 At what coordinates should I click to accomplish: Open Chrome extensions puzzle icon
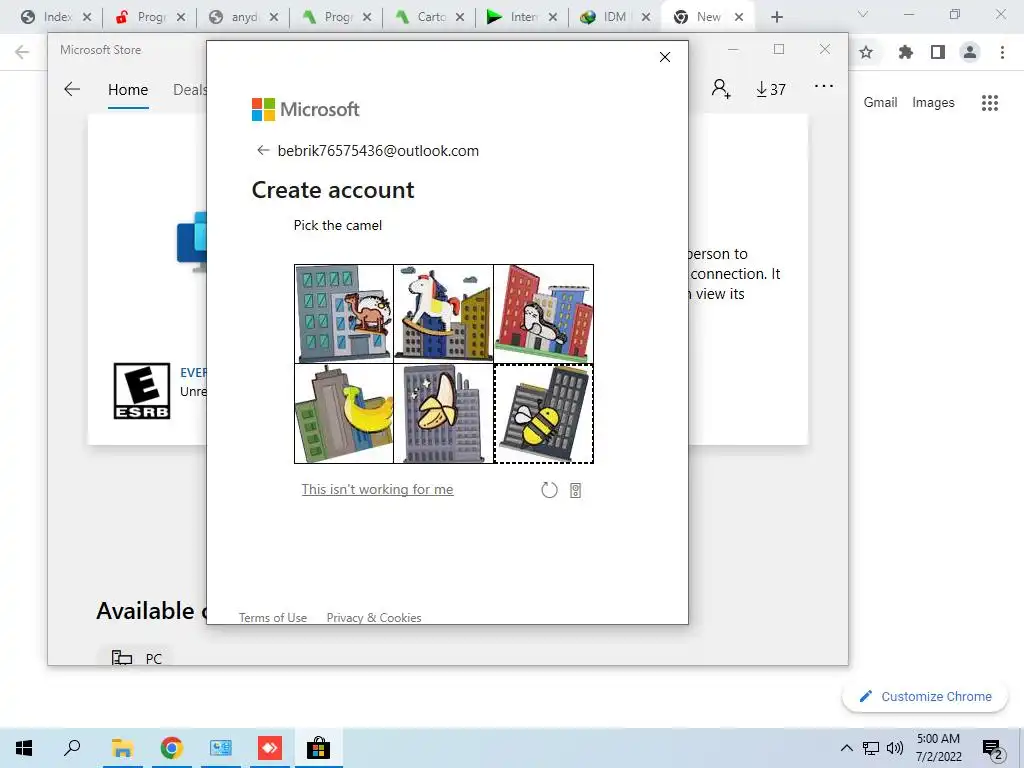pos(905,52)
